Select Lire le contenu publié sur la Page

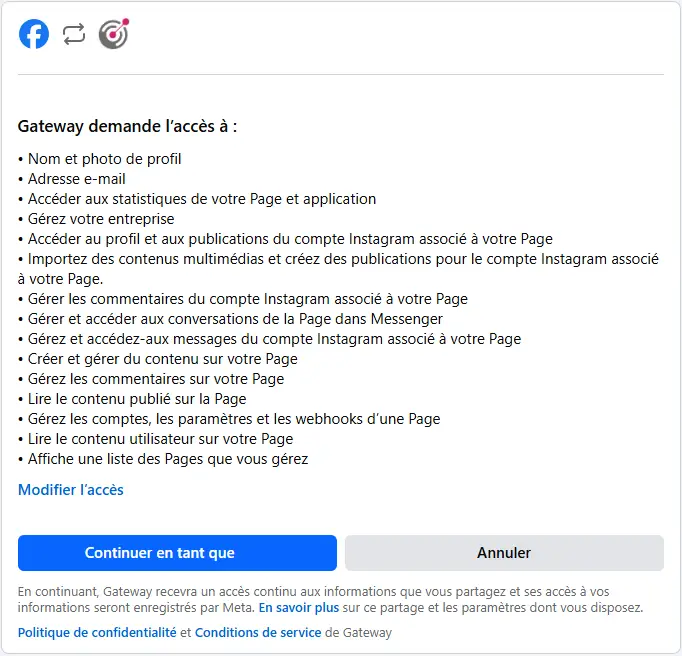point(136,399)
